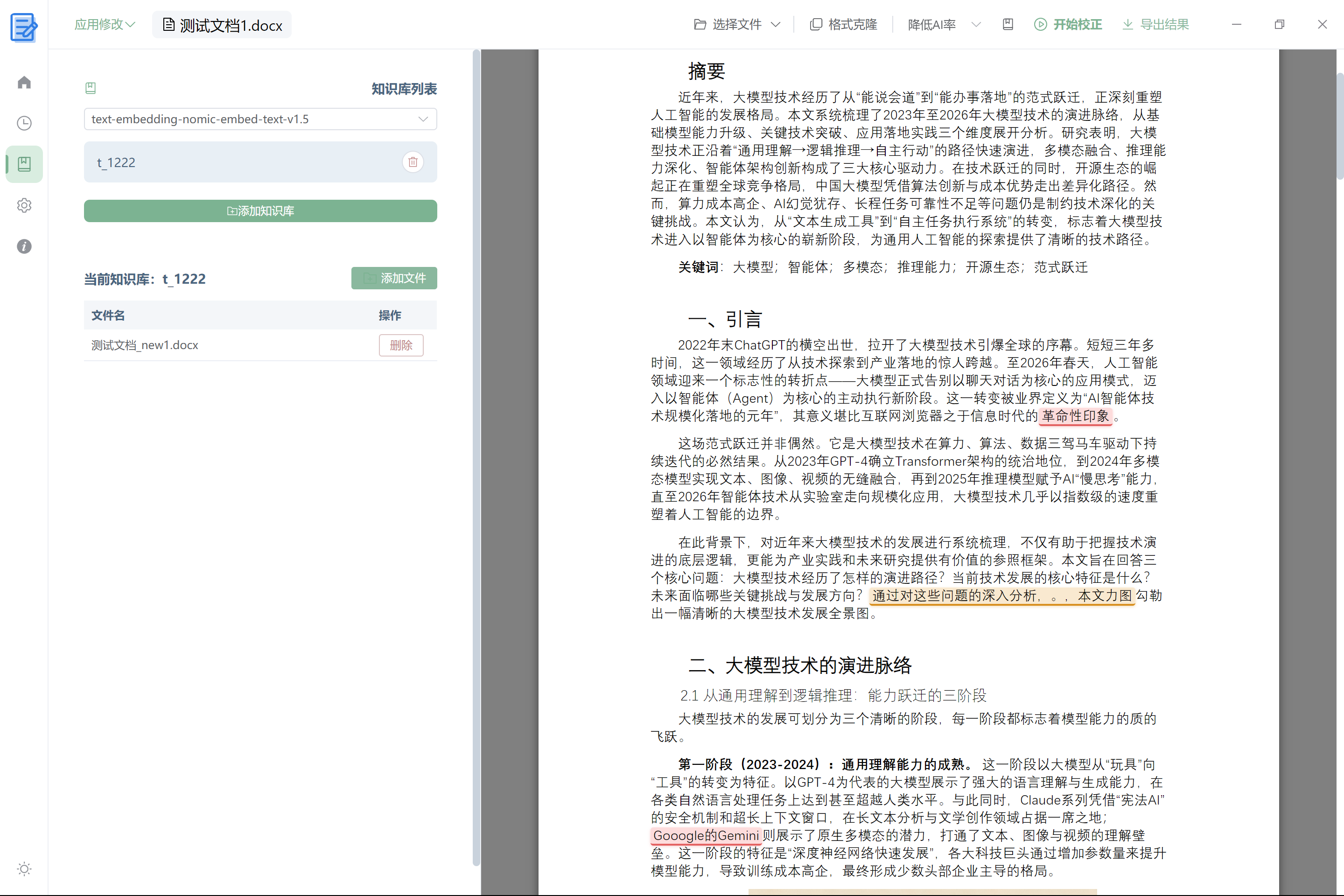Screen dimensions: 1344x896
Task: Click the 二、大模型技术的演进脉络 heading
Action: coord(800,665)
